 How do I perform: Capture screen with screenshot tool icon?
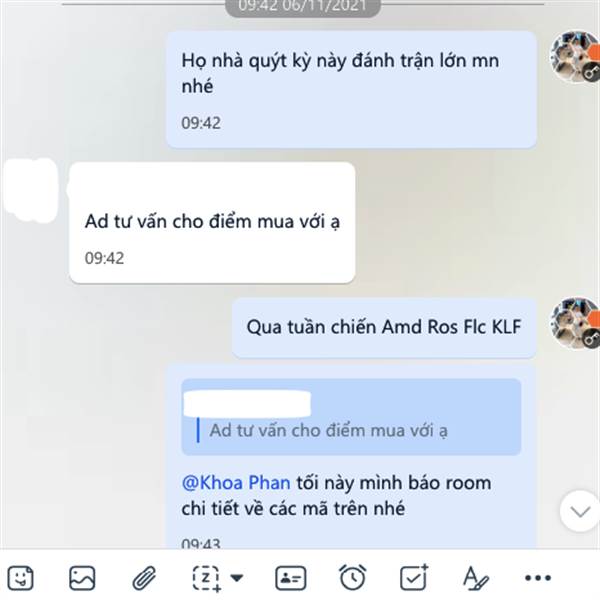(207, 578)
